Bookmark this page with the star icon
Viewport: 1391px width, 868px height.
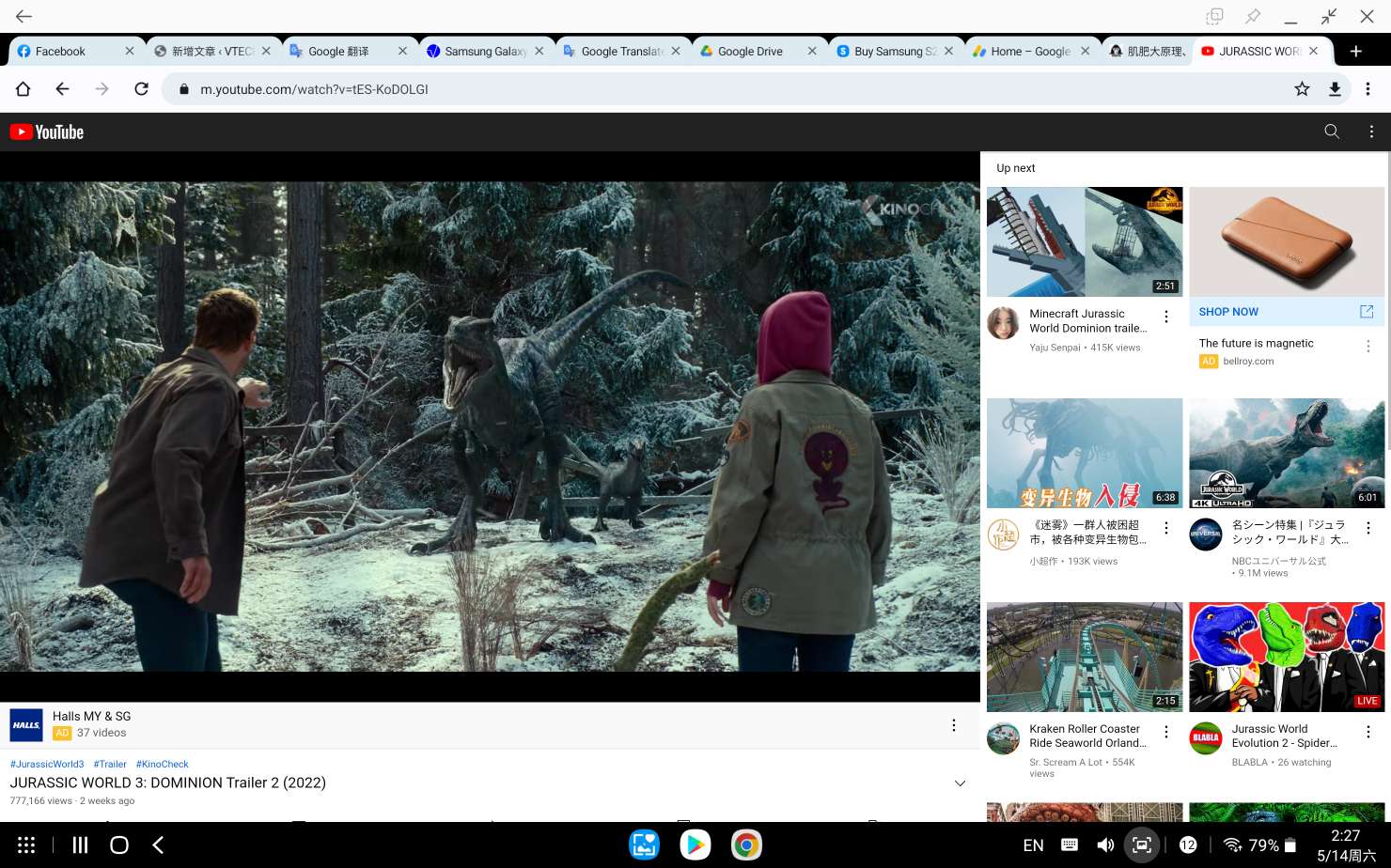coord(1302,89)
